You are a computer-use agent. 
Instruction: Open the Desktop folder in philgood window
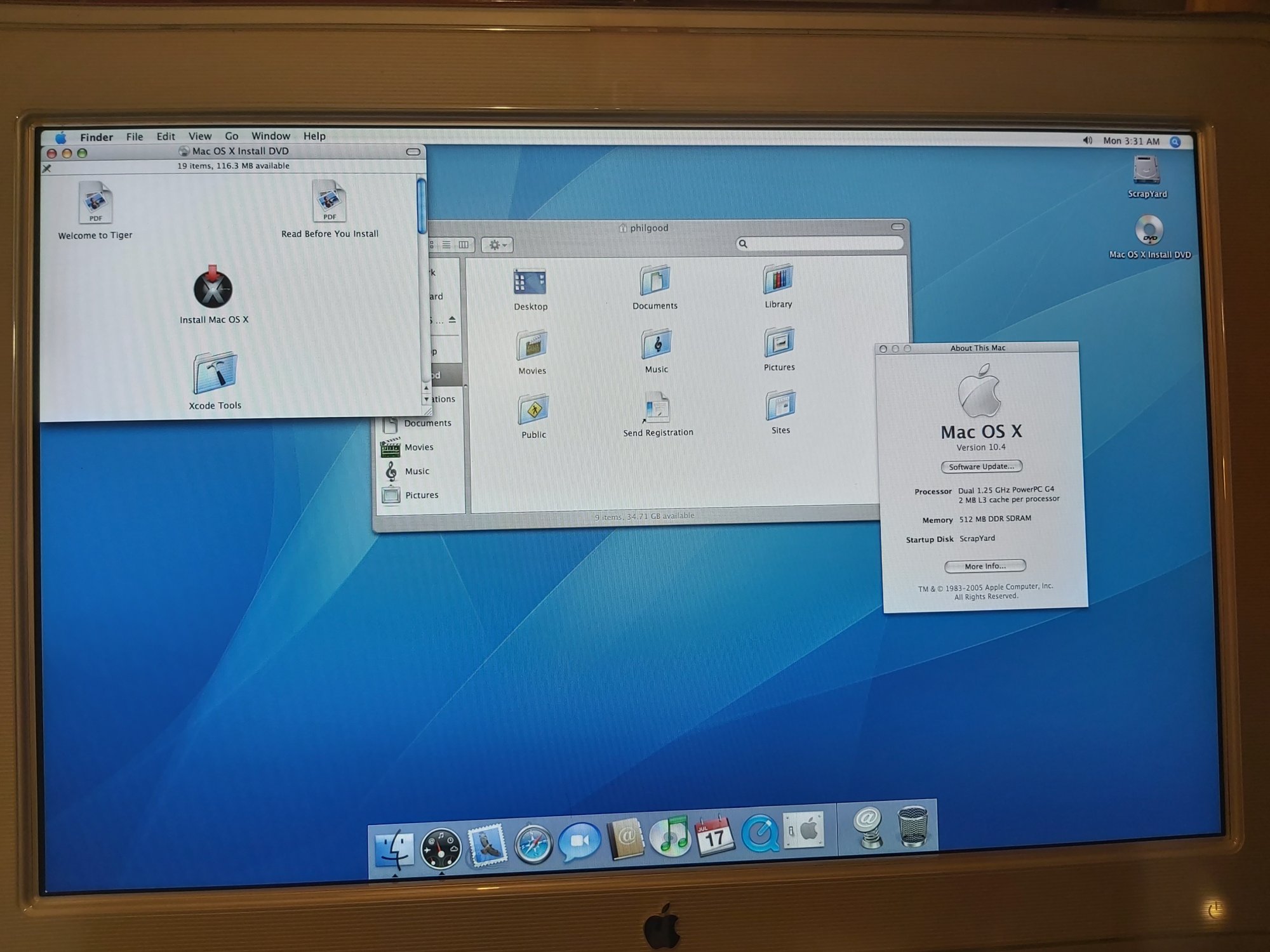point(530,282)
